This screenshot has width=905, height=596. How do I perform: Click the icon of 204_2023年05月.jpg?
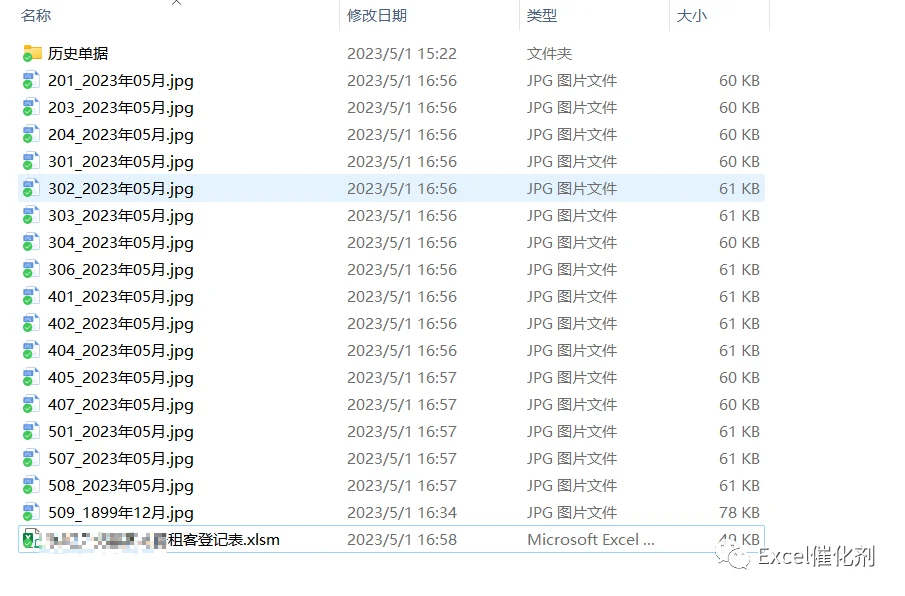[x=31, y=135]
